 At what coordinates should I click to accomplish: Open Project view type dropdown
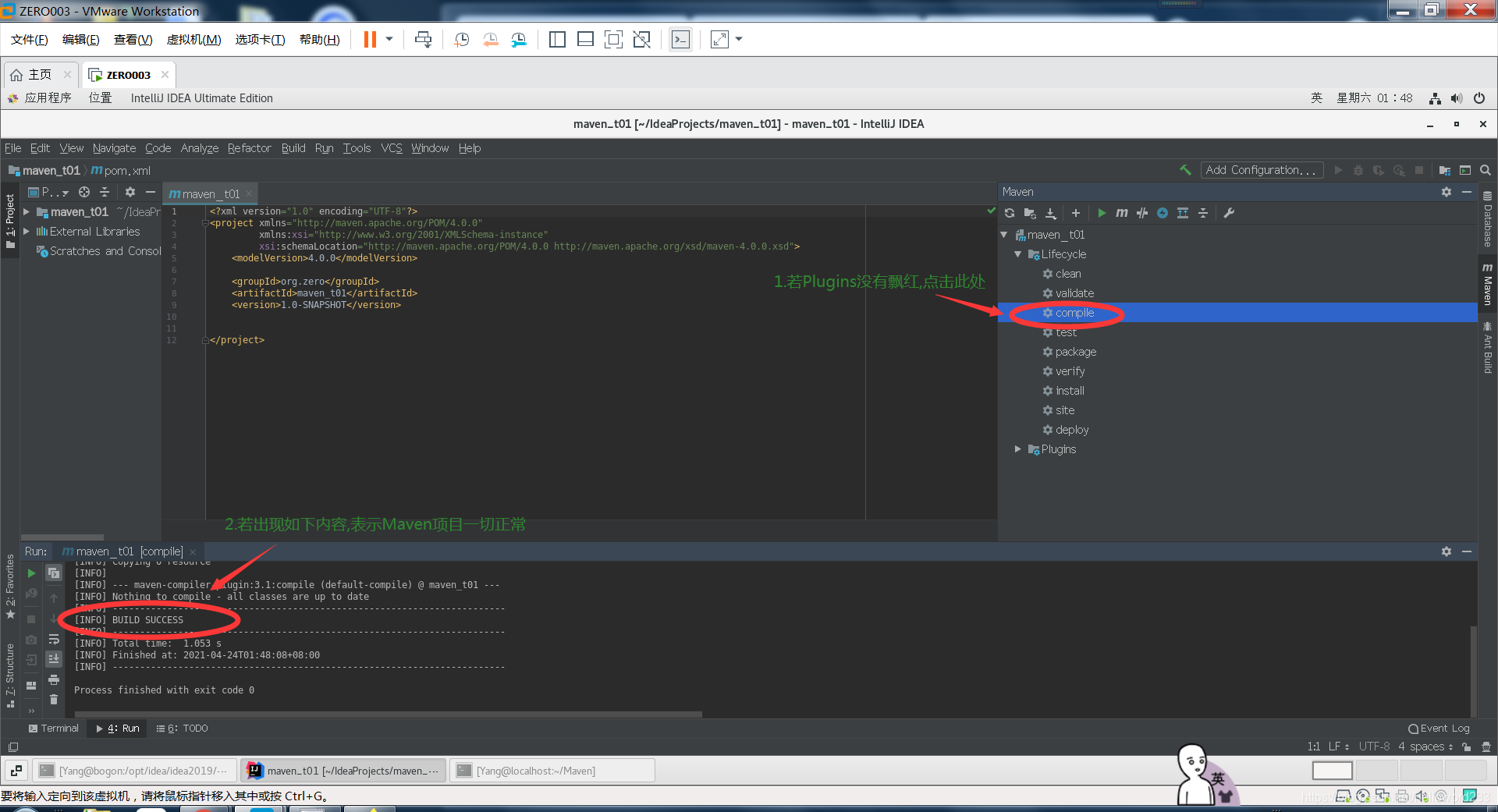point(48,192)
